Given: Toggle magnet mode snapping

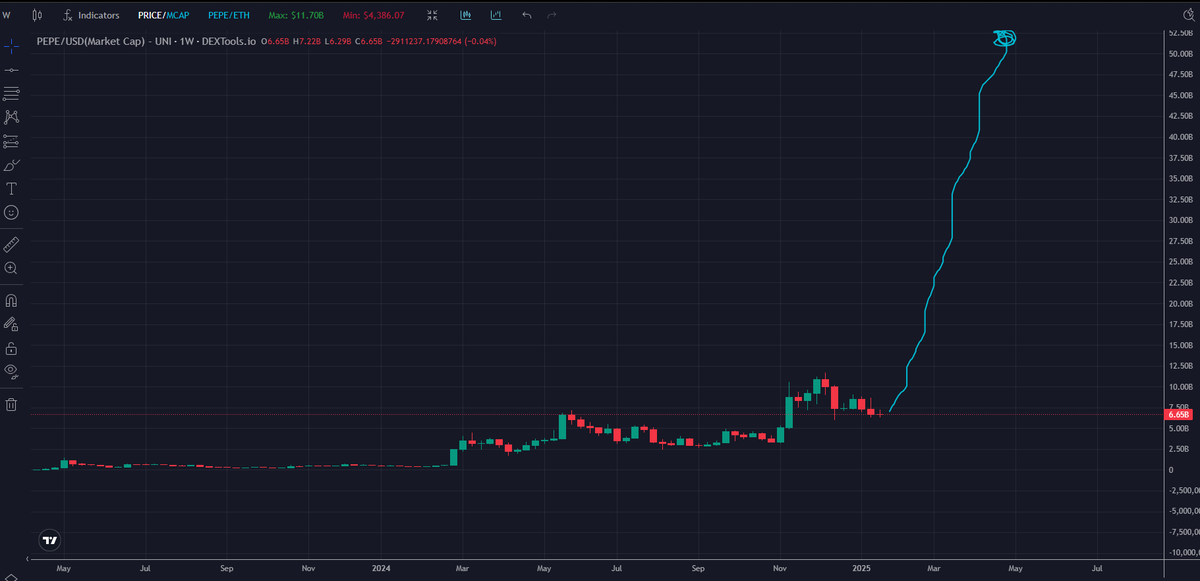Looking at the screenshot, I should [x=11, y=300].
